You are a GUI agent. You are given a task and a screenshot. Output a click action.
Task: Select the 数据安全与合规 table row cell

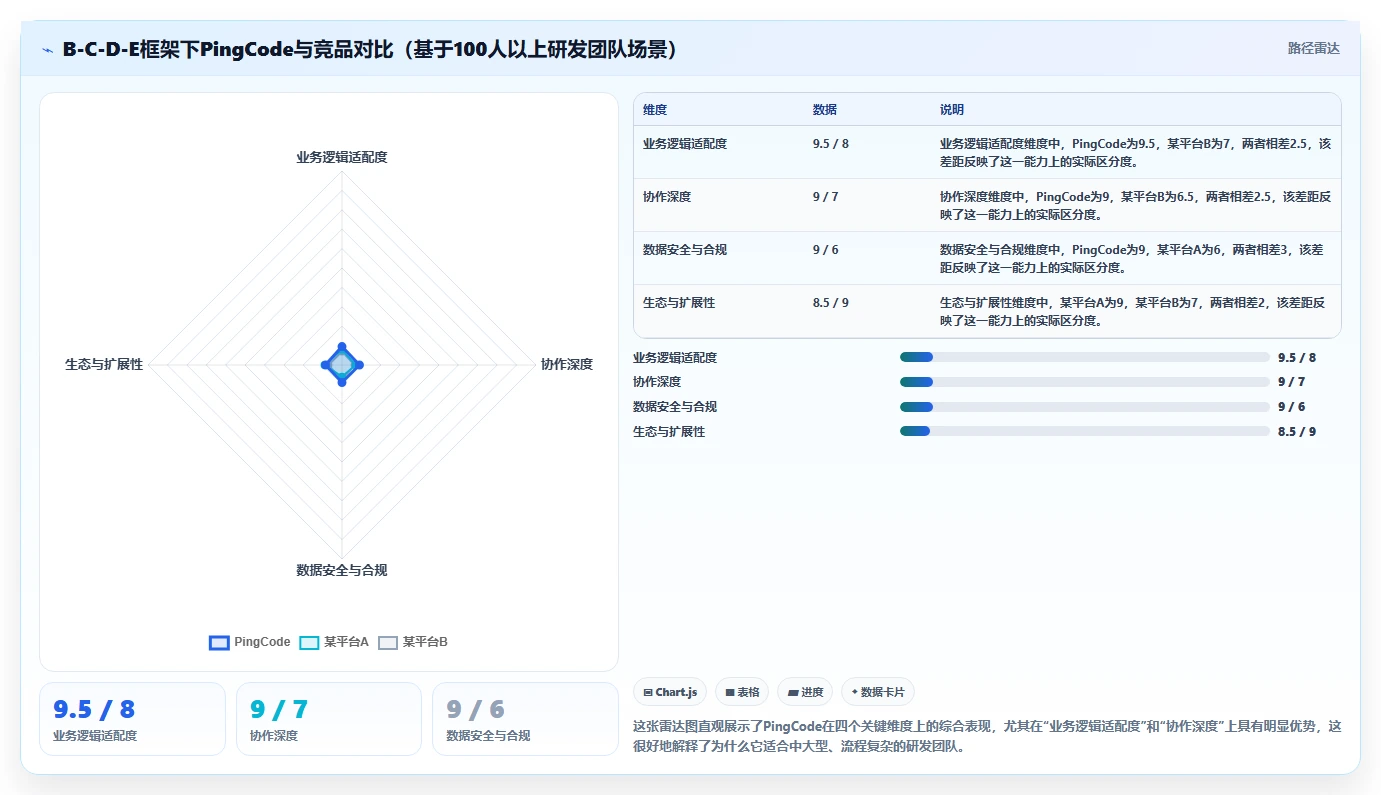point(685,250)
